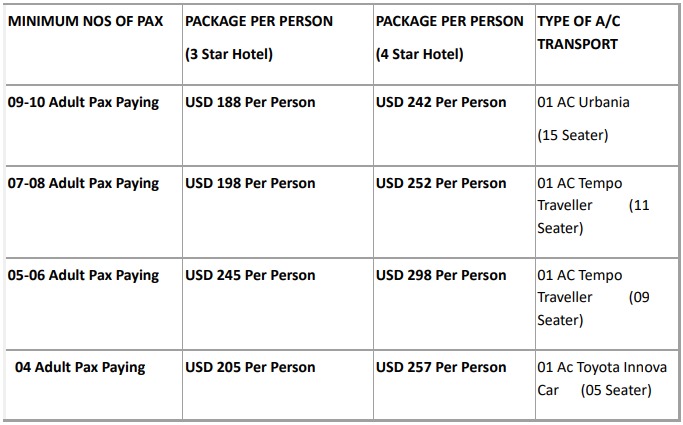Select the Tempo Traveller 11 Seater cell
This screenshot has width=683, height=425.
click(593, 205)
